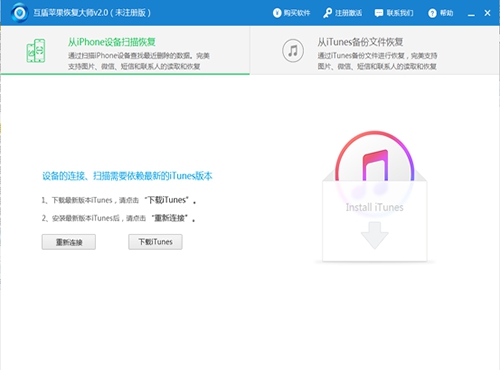The image size is (500, 370).
Task: Click step 2 text 安装最新版本iTunes后
Action: point(118,218)
